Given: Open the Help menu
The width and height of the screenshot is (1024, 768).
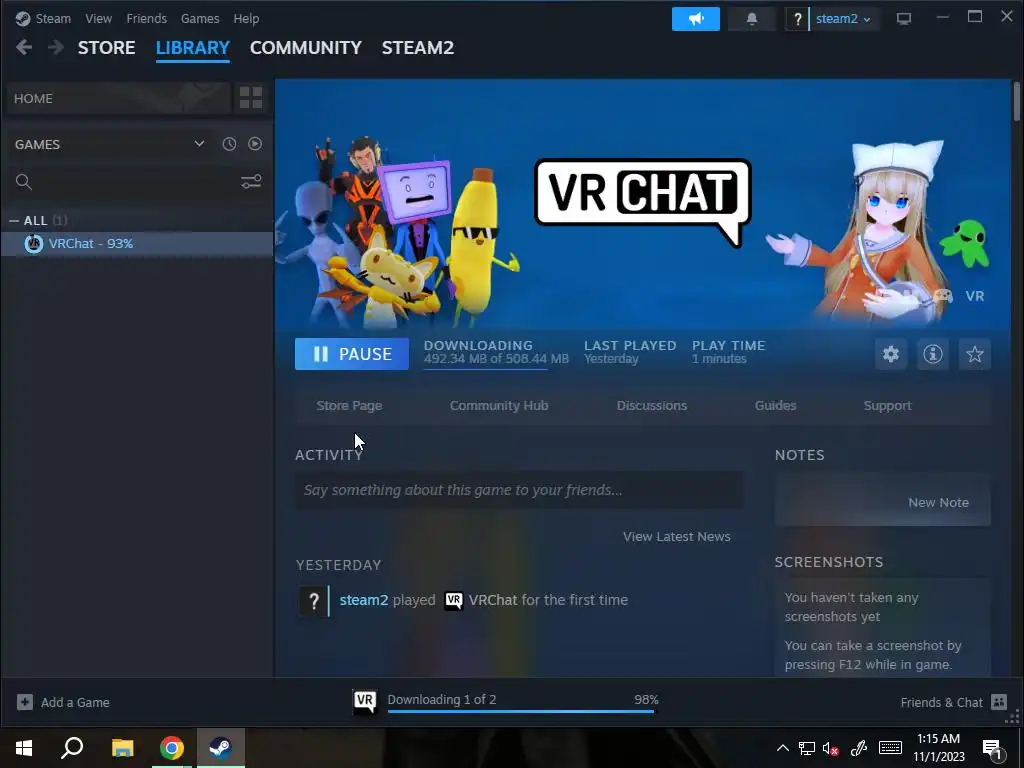Looking at the screenshot, I should point(246,18).
